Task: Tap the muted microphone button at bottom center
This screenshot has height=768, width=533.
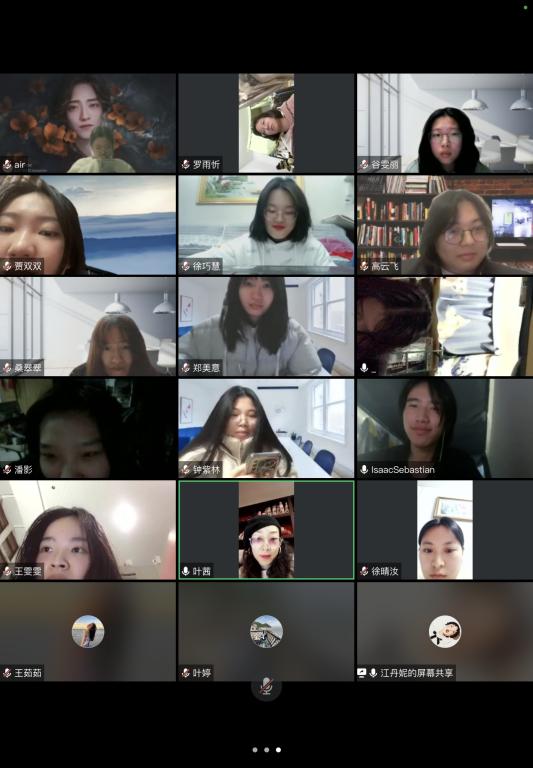Action: pyautogui.click(x=266, y=687)
